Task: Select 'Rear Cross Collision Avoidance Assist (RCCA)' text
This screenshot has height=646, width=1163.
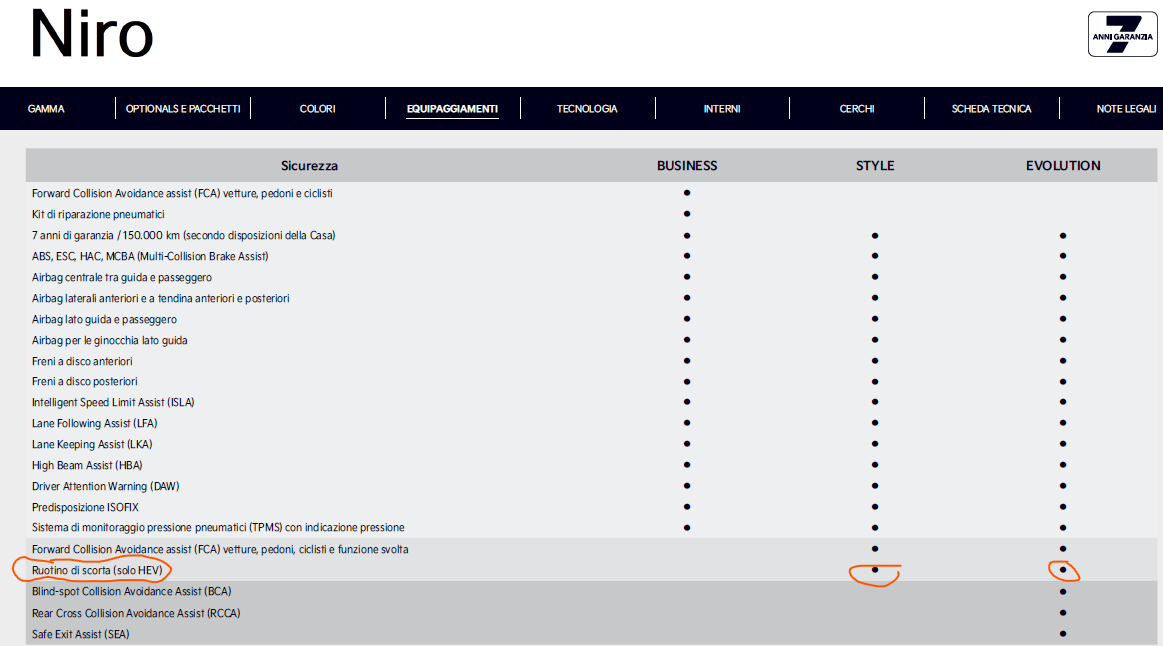Action: pos(136,613)
